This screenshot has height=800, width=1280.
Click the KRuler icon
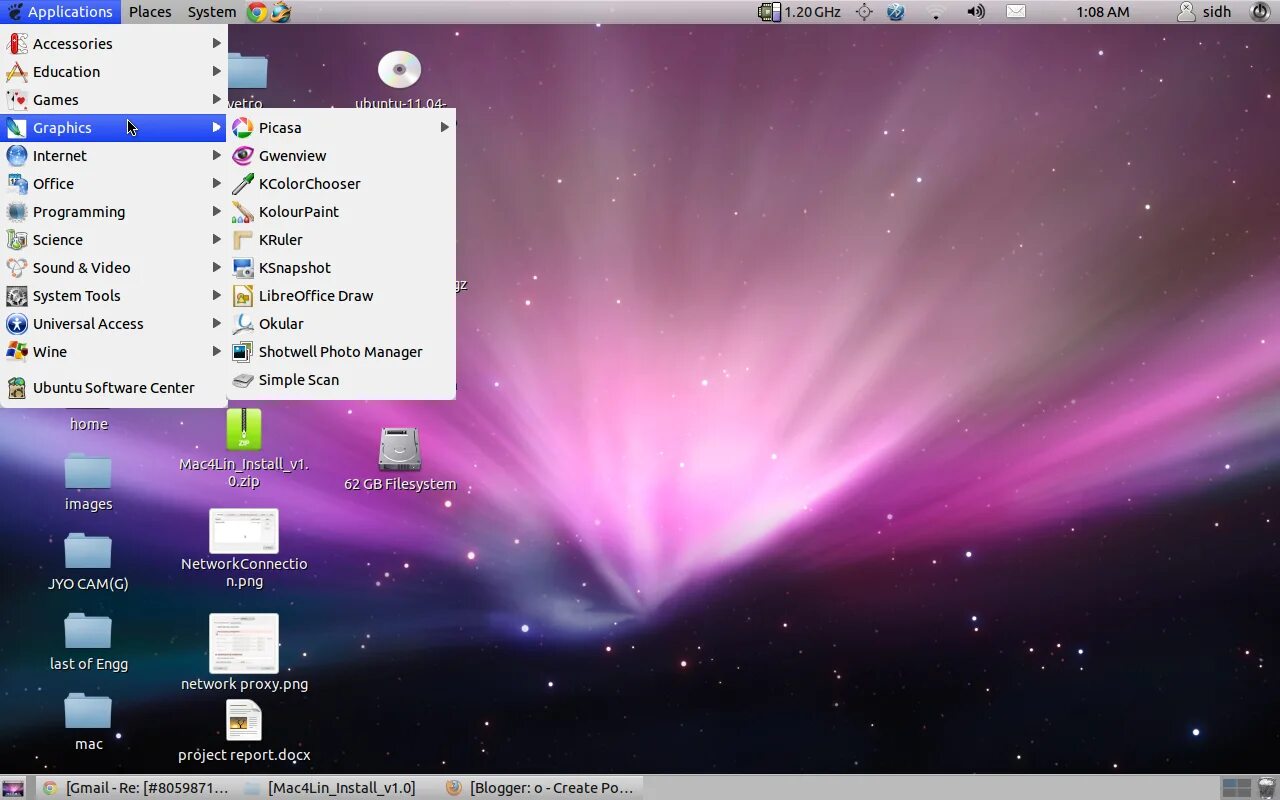coord(243,240)
